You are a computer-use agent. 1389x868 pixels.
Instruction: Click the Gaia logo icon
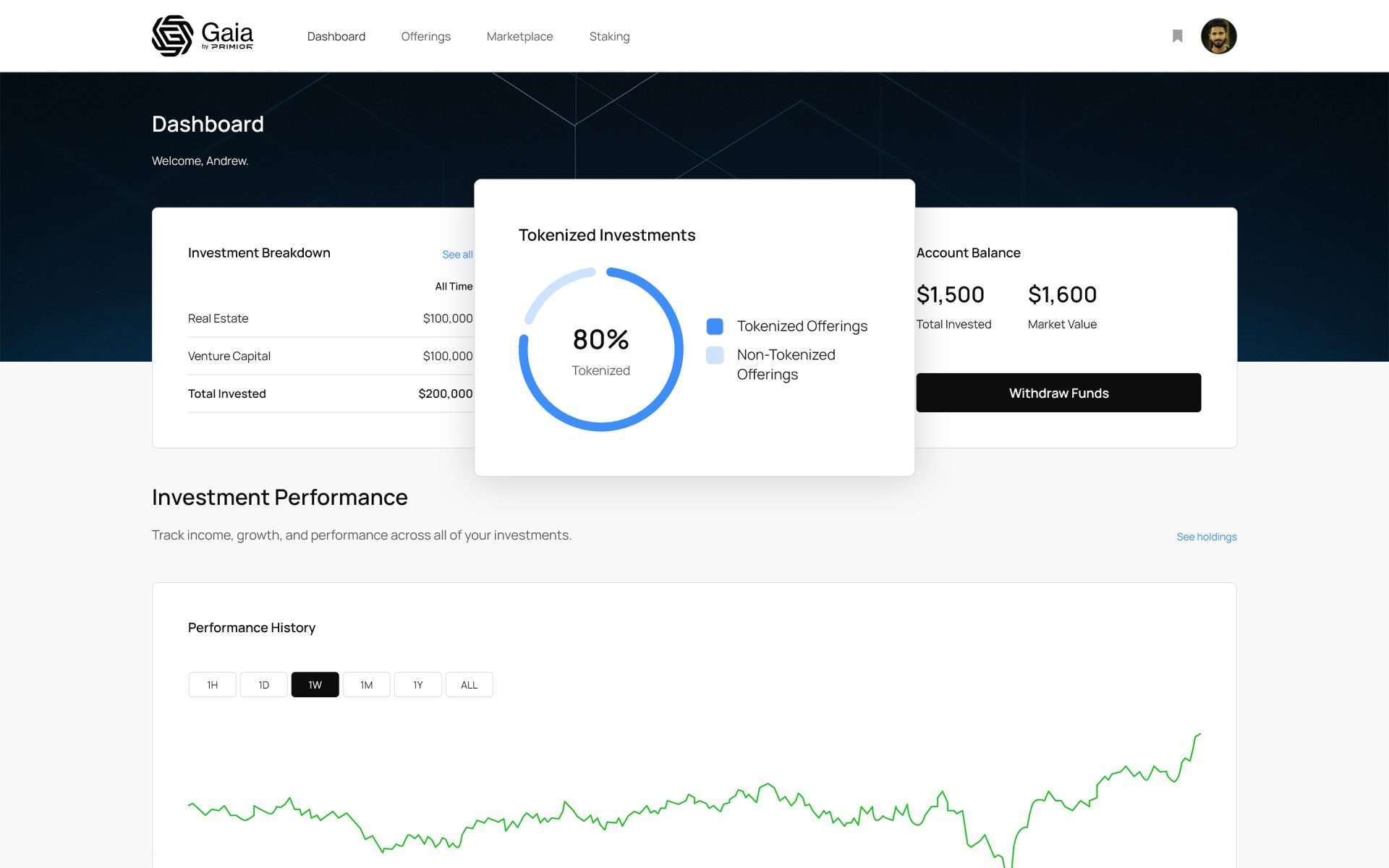[x=172, y=35]
